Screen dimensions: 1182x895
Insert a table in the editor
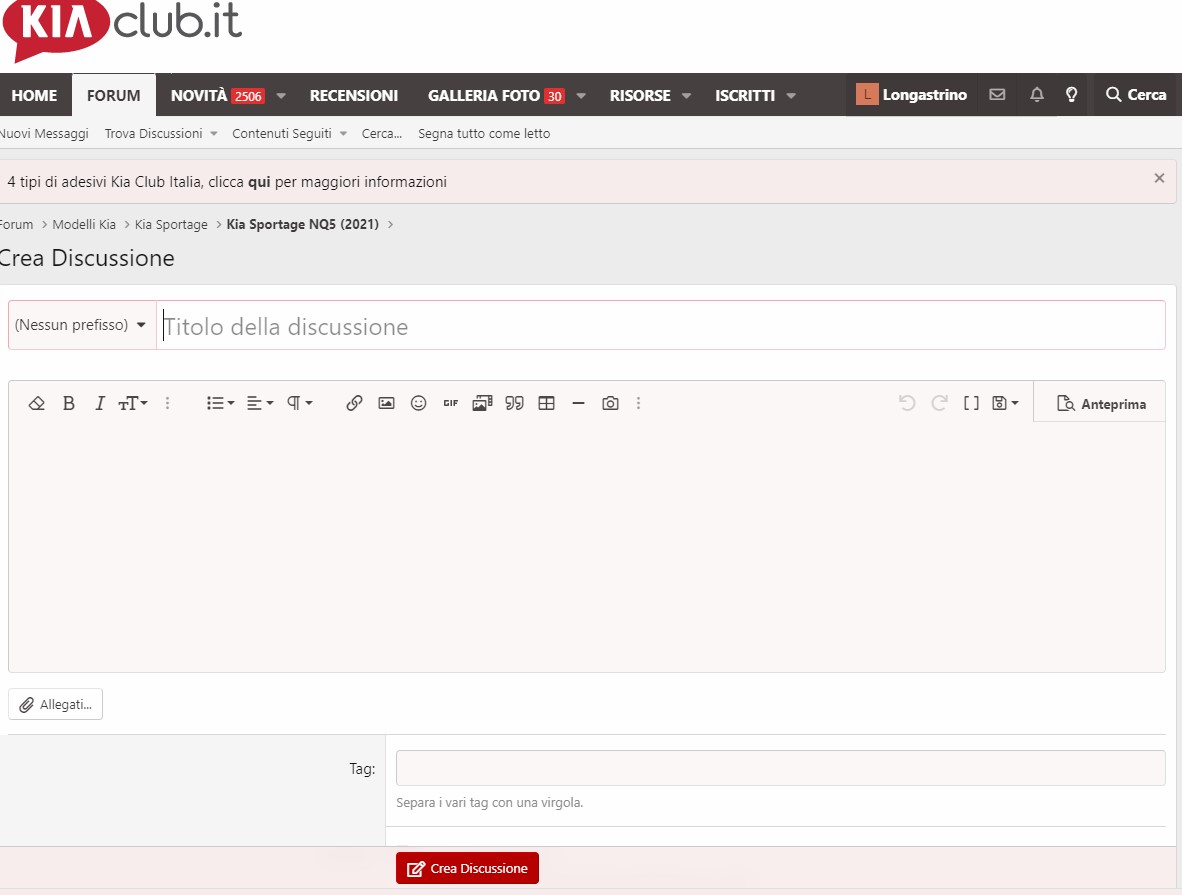[x=547, y=403]
